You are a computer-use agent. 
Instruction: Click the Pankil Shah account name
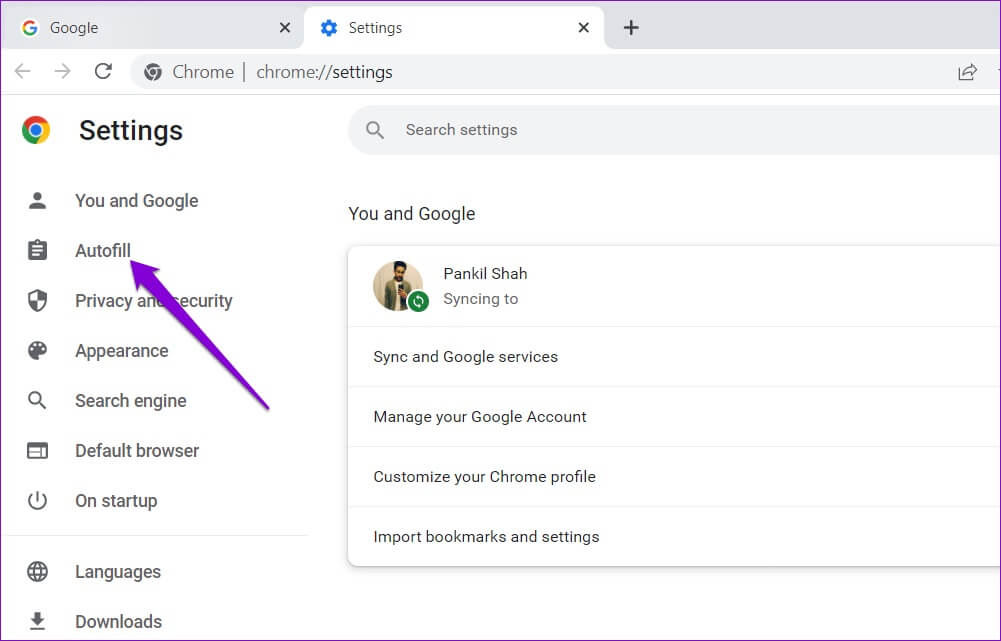[x=485, y=273]
